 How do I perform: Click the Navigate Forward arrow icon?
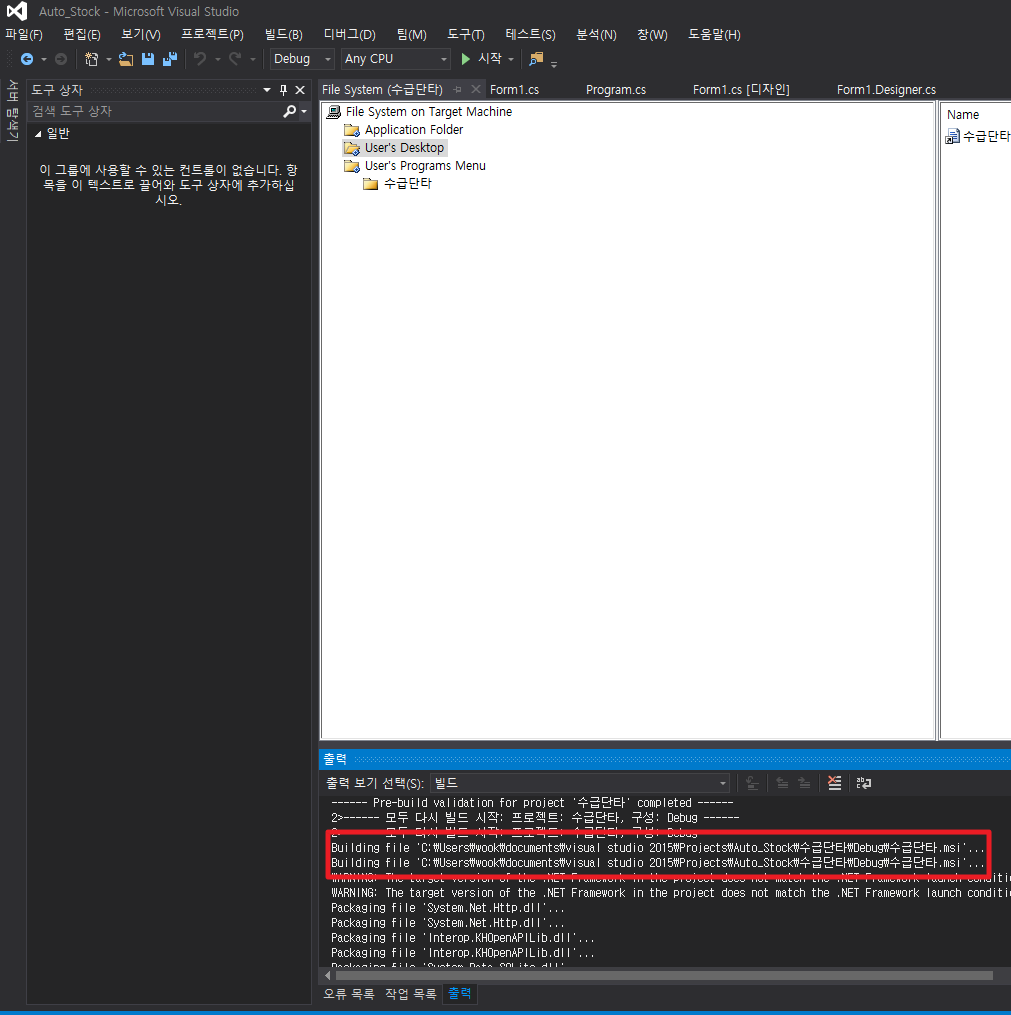[x=61, y=59]
